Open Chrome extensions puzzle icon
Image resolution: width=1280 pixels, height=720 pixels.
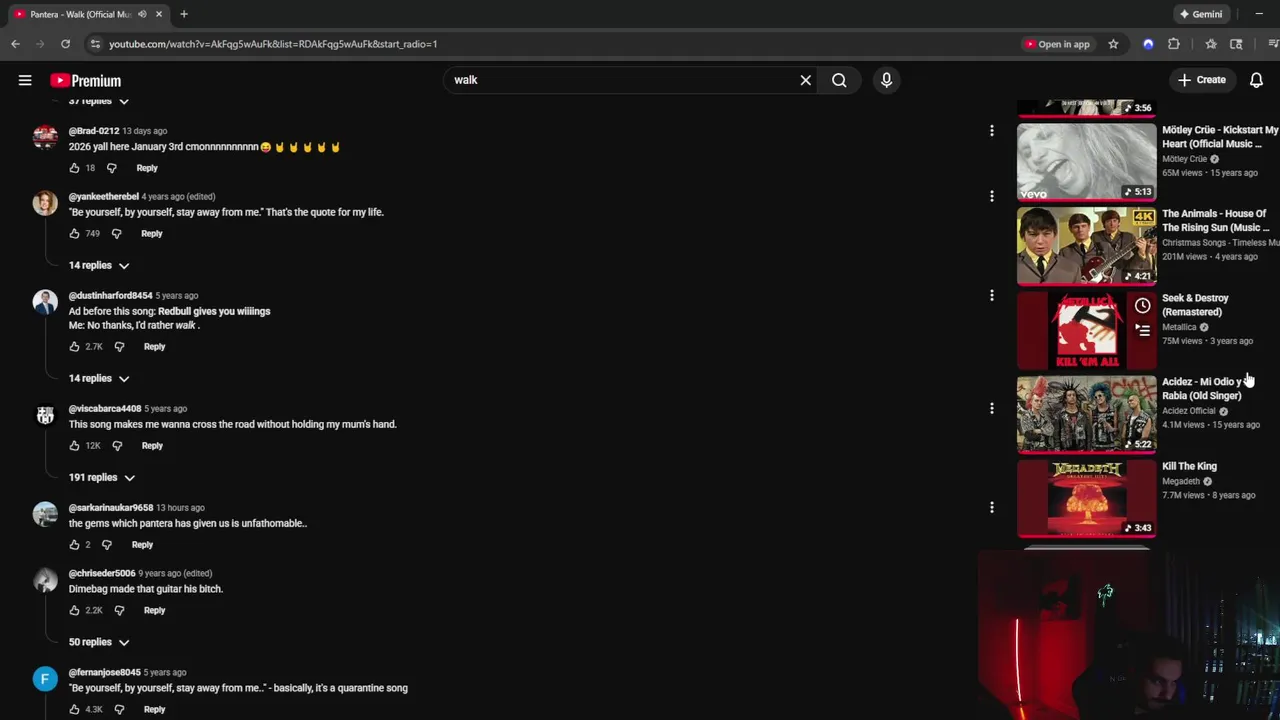pyautogui.click(x=1174, y=44)
